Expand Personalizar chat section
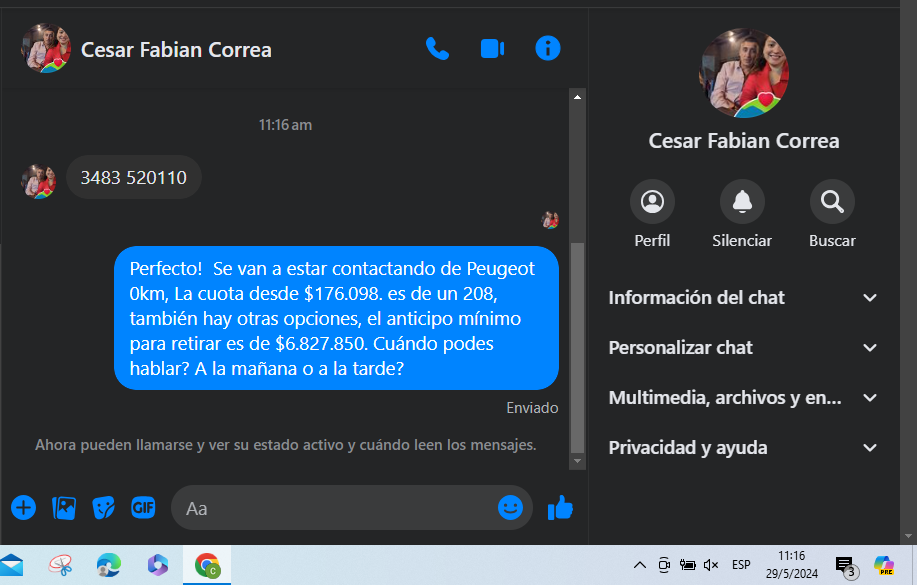 click(743, 347)
